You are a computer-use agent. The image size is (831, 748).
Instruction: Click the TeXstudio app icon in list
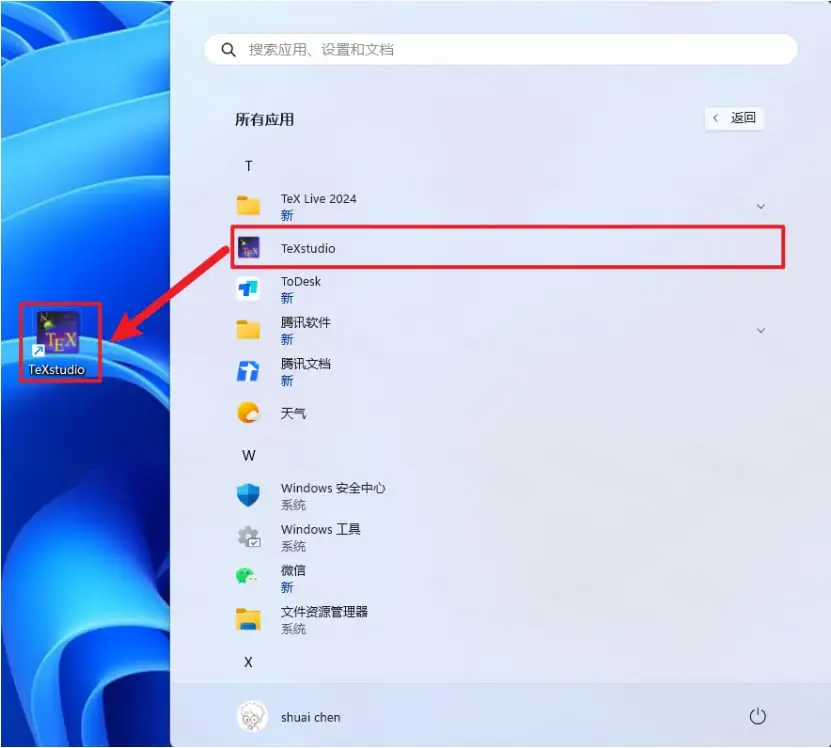click(248, 248)
